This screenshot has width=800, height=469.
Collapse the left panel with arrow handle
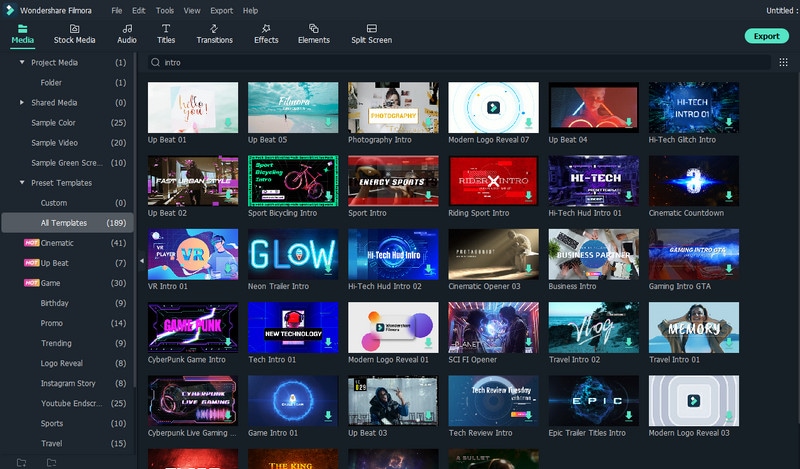(141, 261)
